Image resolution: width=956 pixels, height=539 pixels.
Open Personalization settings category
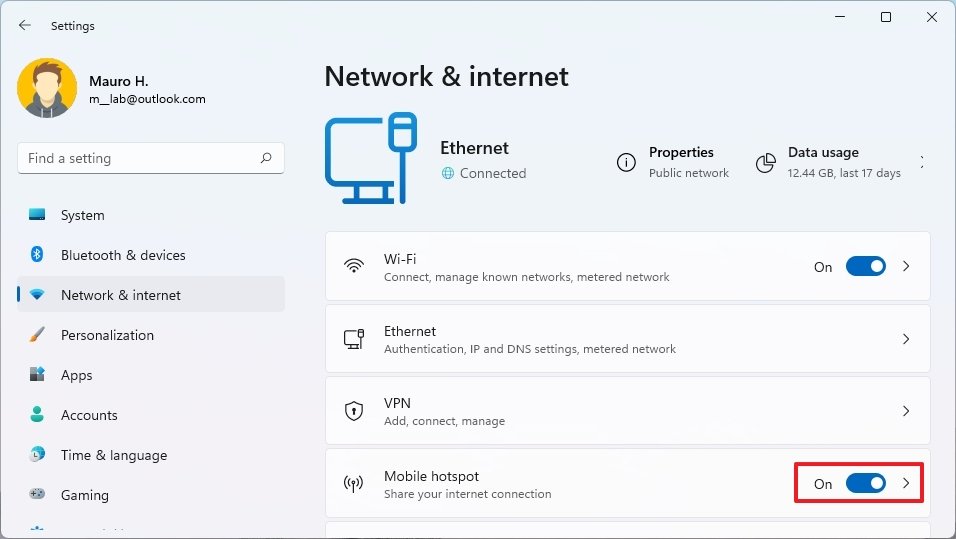click(107, 335)
